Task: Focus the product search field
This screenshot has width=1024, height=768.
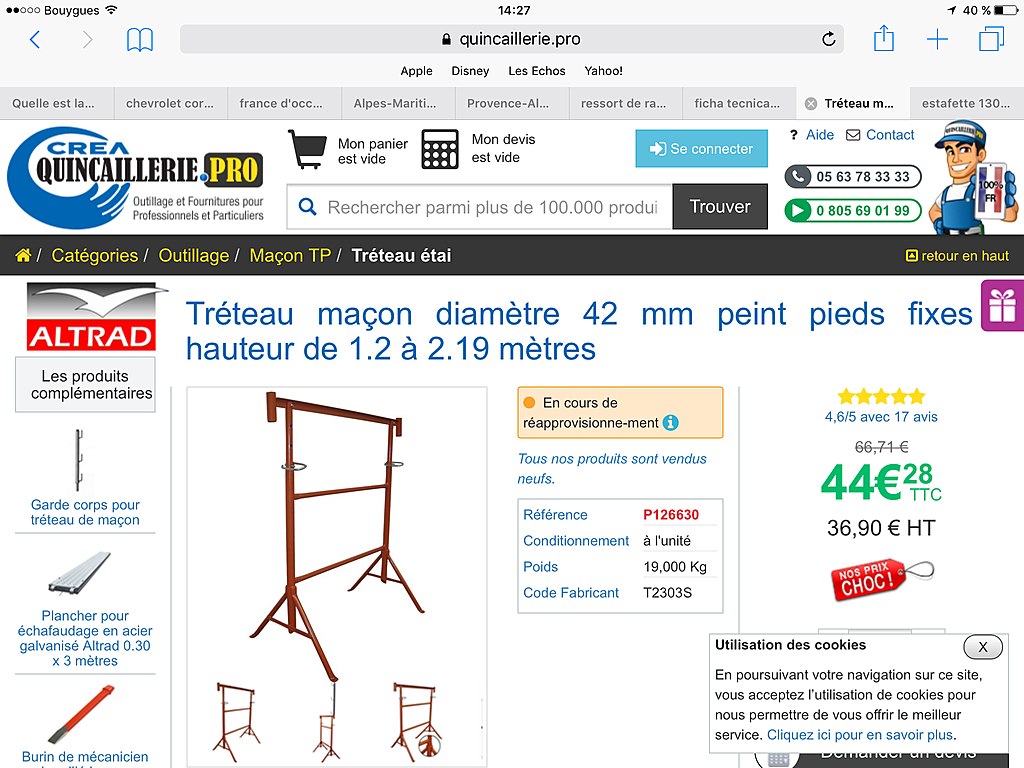Action: (479, 207)
